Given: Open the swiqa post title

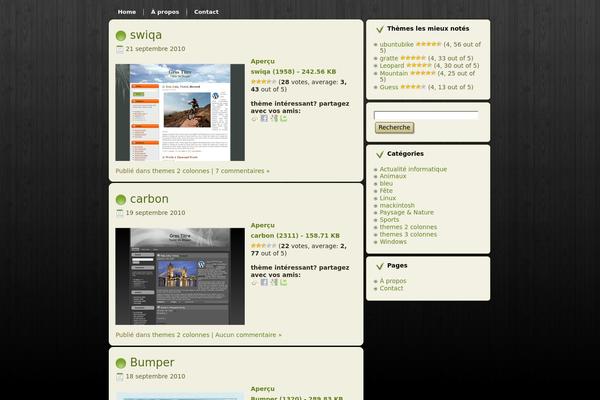Looking at the screenshot, I should point(146,35).
